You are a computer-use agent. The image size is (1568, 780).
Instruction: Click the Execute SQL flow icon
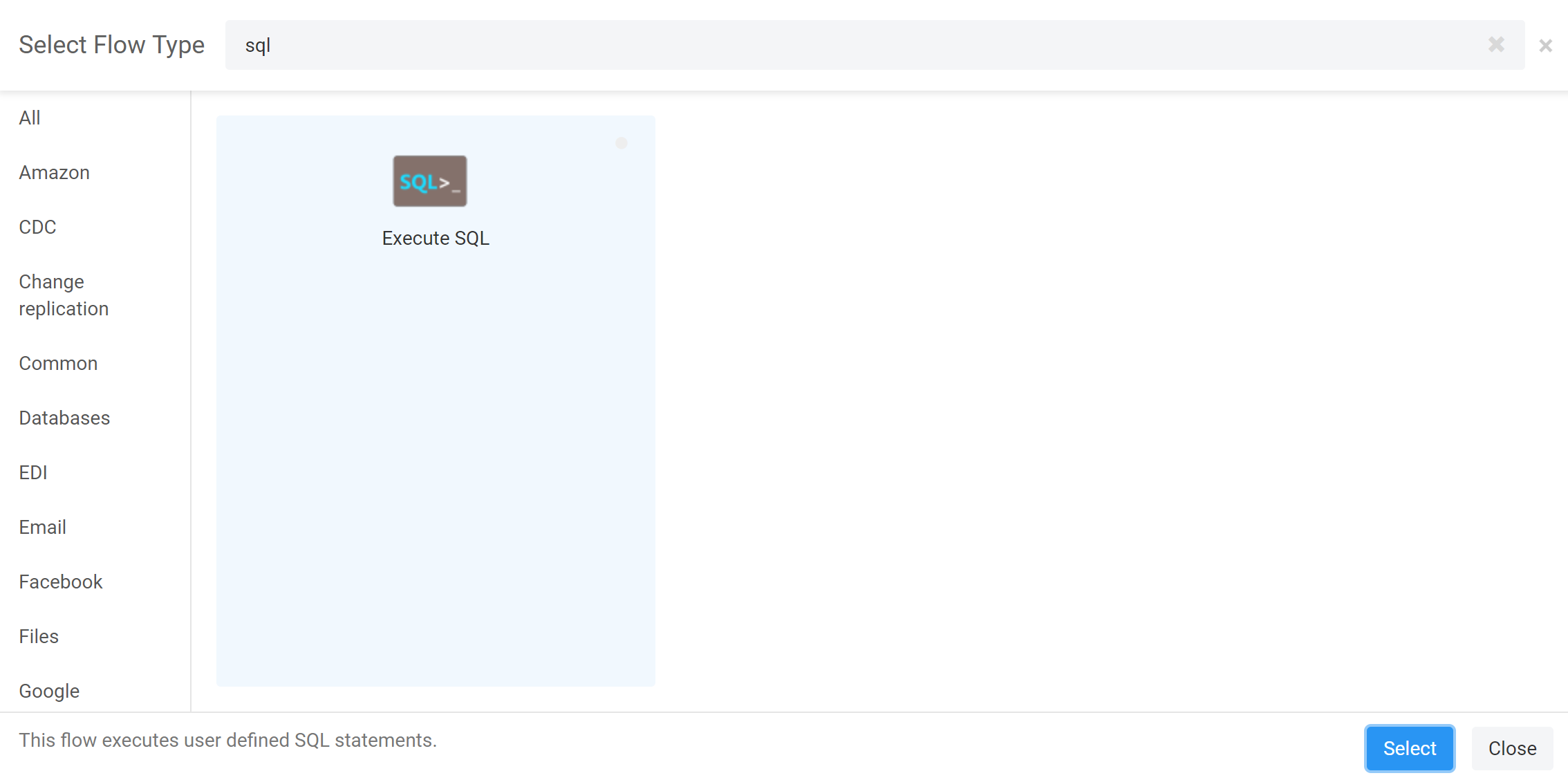click(429, 181)
